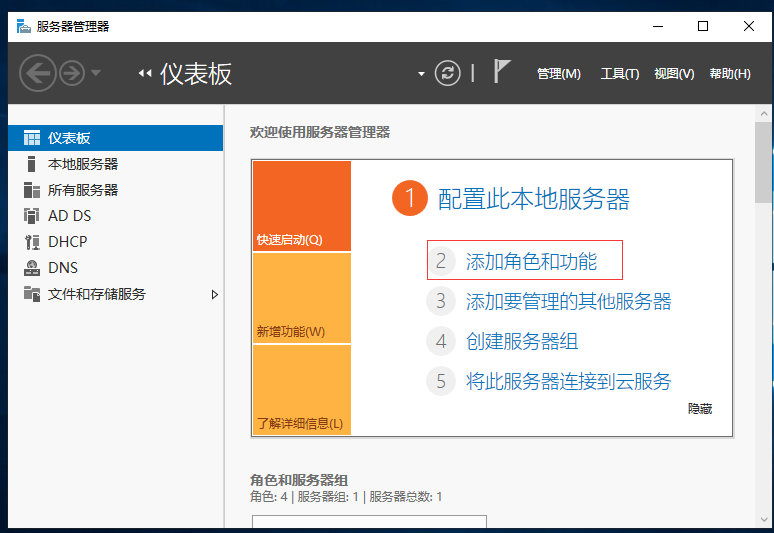Click 添加要管理的其他服务器 link
This screenshot has width=774, height=533.
(x=568, y=301)
